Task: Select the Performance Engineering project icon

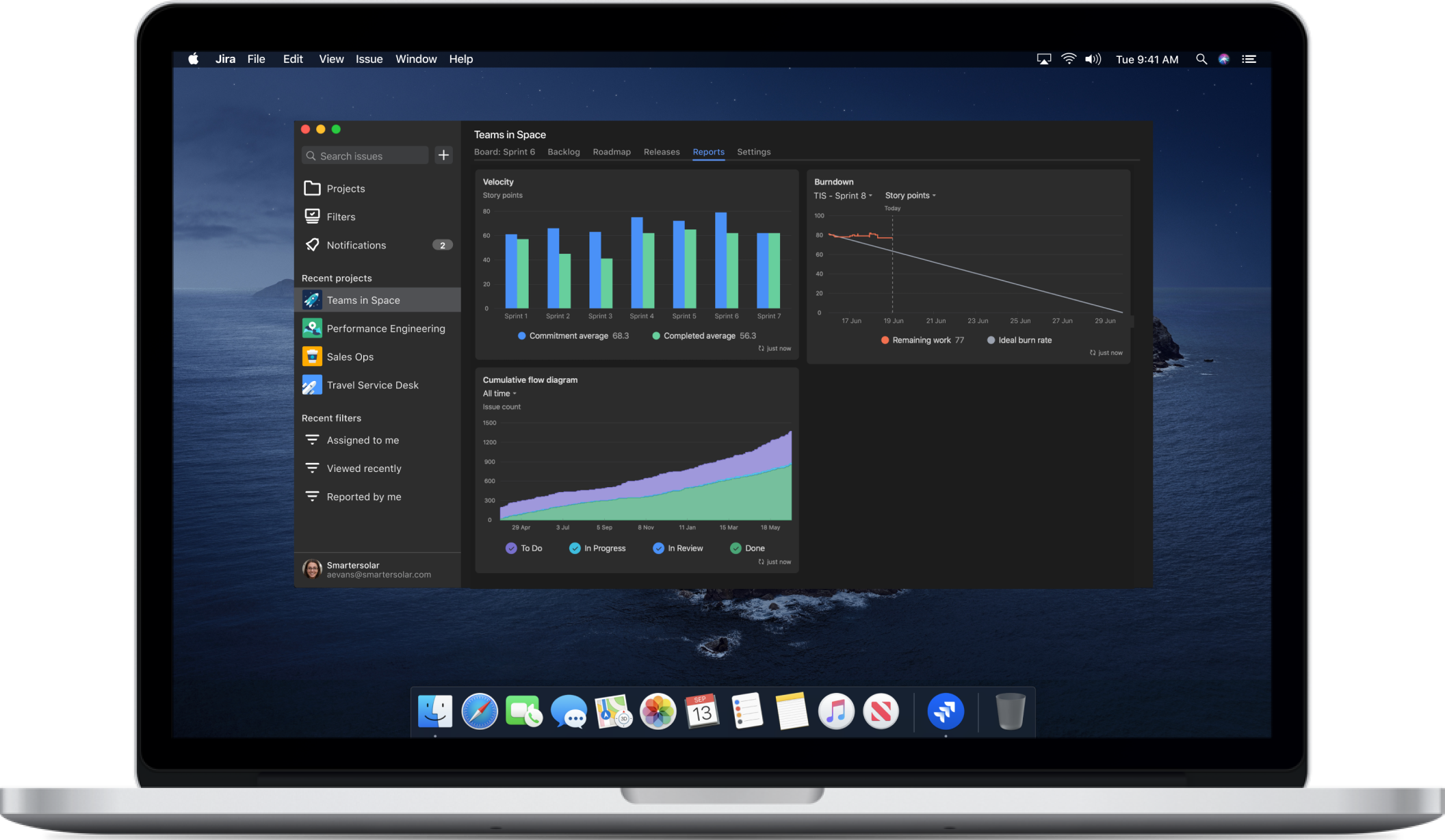Action: pyautogui.click(x=312, y=328)
